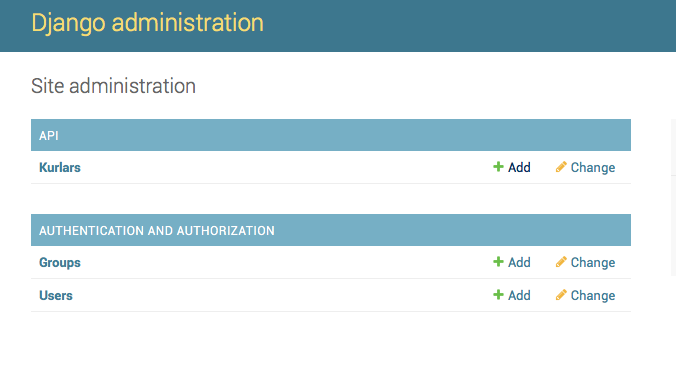
Task: Click the pencil icon in Groups row
Action: click(561, 262)
